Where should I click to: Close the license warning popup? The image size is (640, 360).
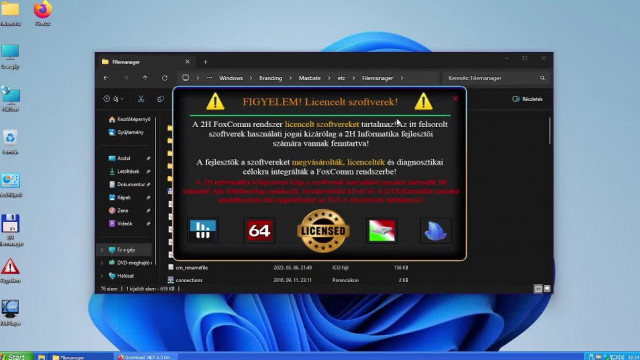[x=455, y=98]
